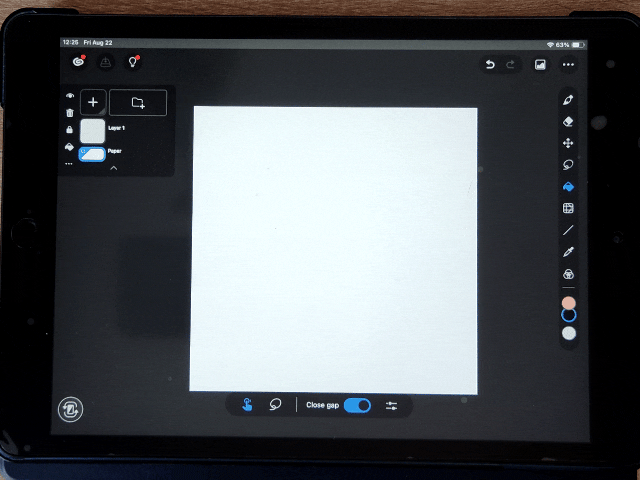Choose the lasso fill mode in bottom bar
Screen dimensions: 640x480
276,404
